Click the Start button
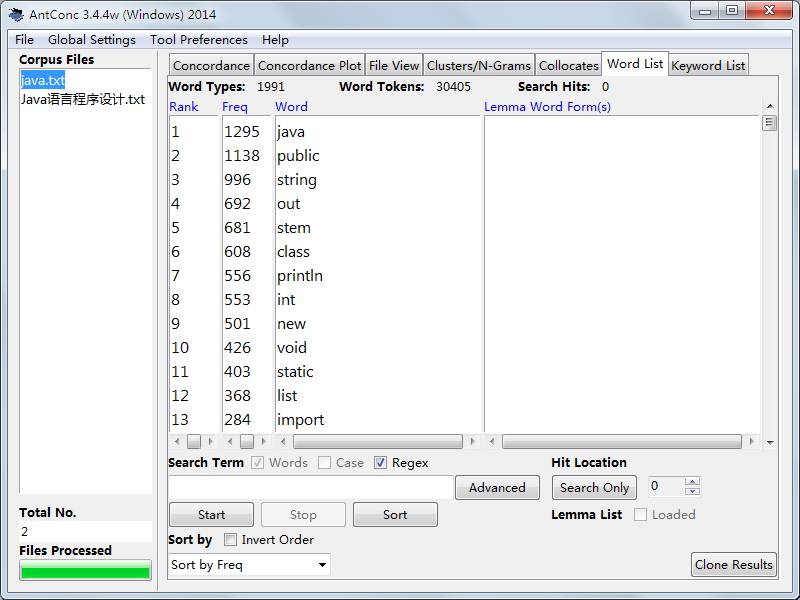 pyautogui.click(x=211, y=514)
